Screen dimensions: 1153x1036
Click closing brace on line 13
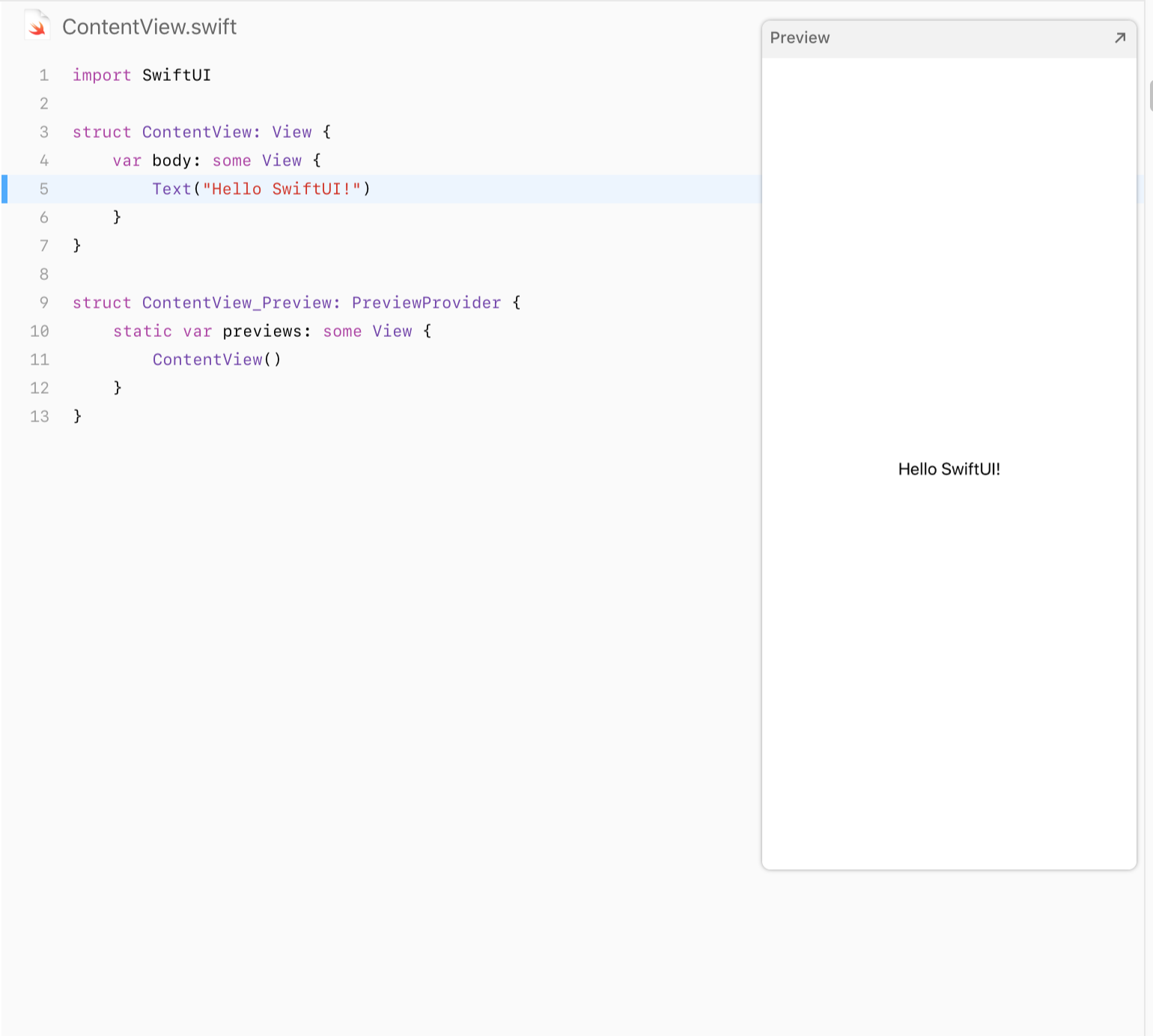point(77,416)
